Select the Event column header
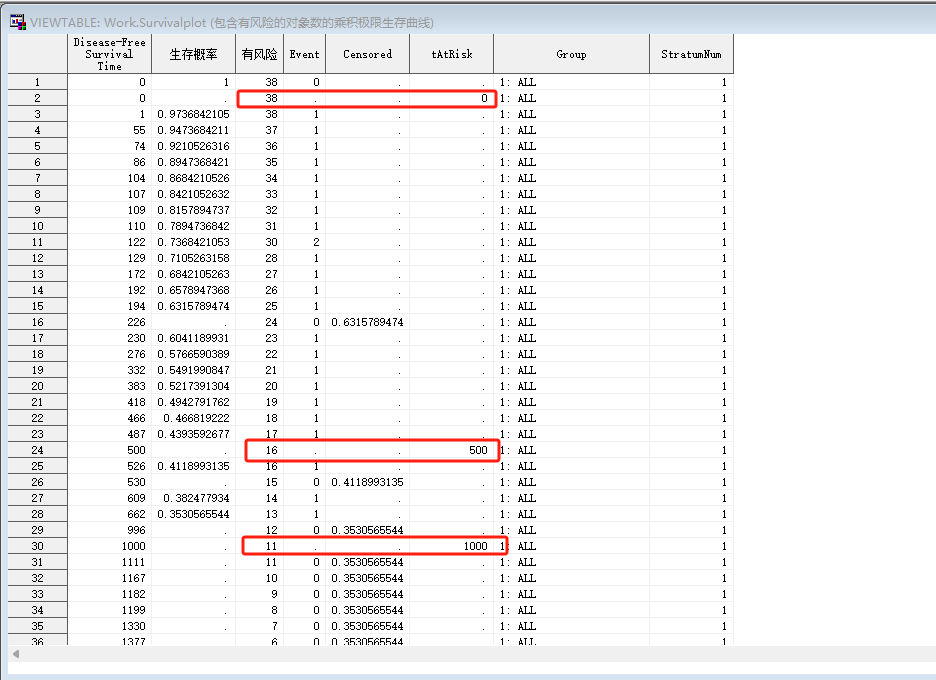This screenshot has width=936, height=680. [303, 53]
